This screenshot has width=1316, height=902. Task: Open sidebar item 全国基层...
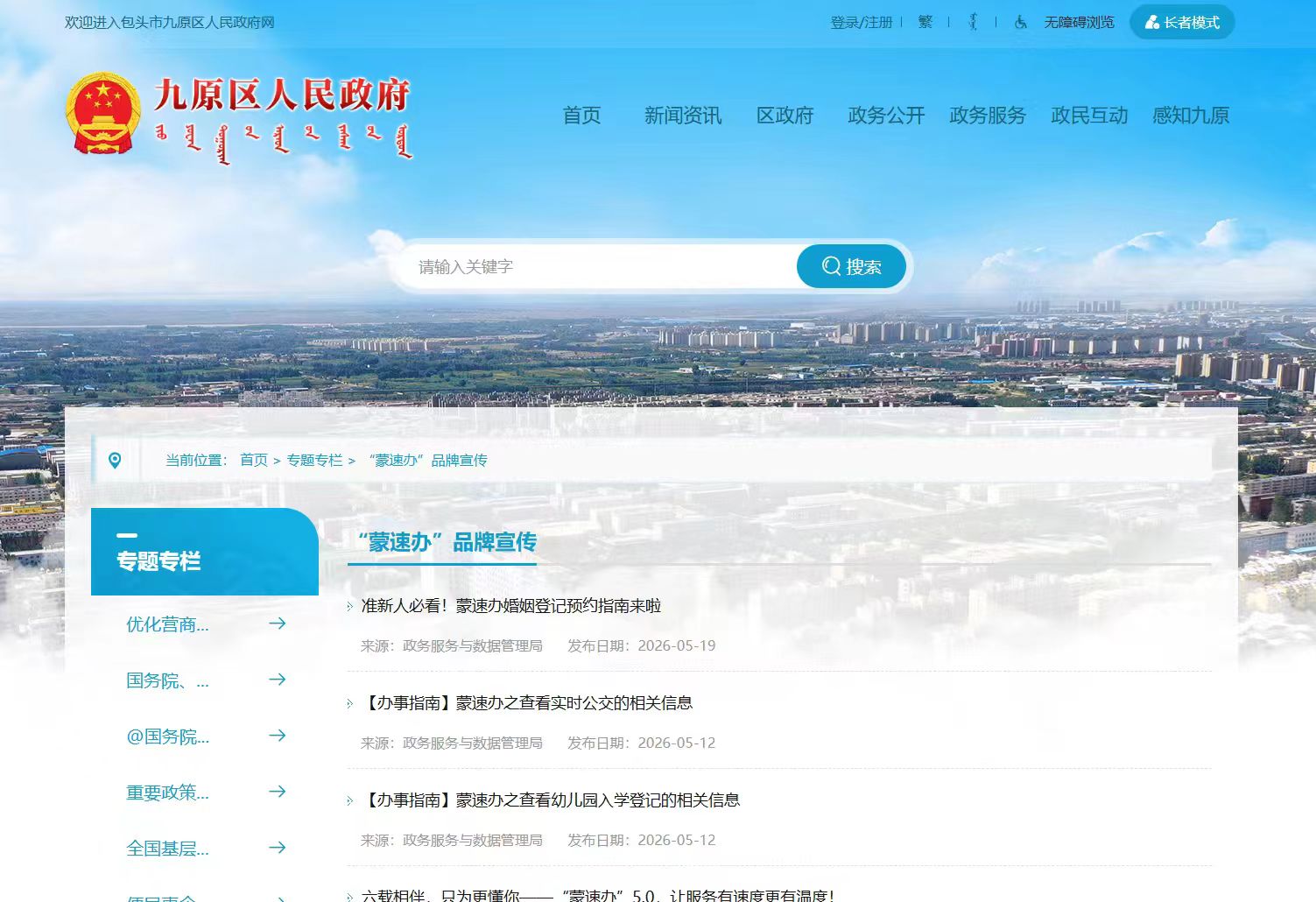(167, 849)
